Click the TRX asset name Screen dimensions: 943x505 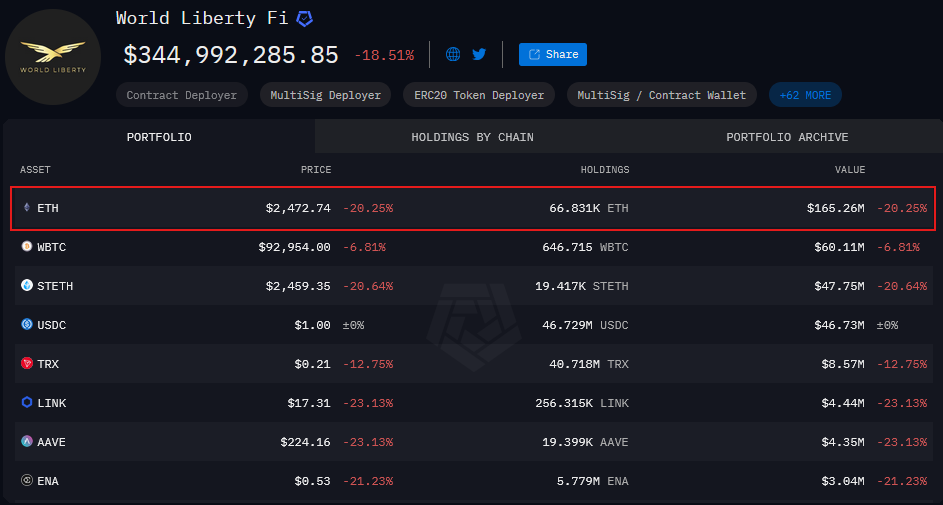(x=48, y=364)
